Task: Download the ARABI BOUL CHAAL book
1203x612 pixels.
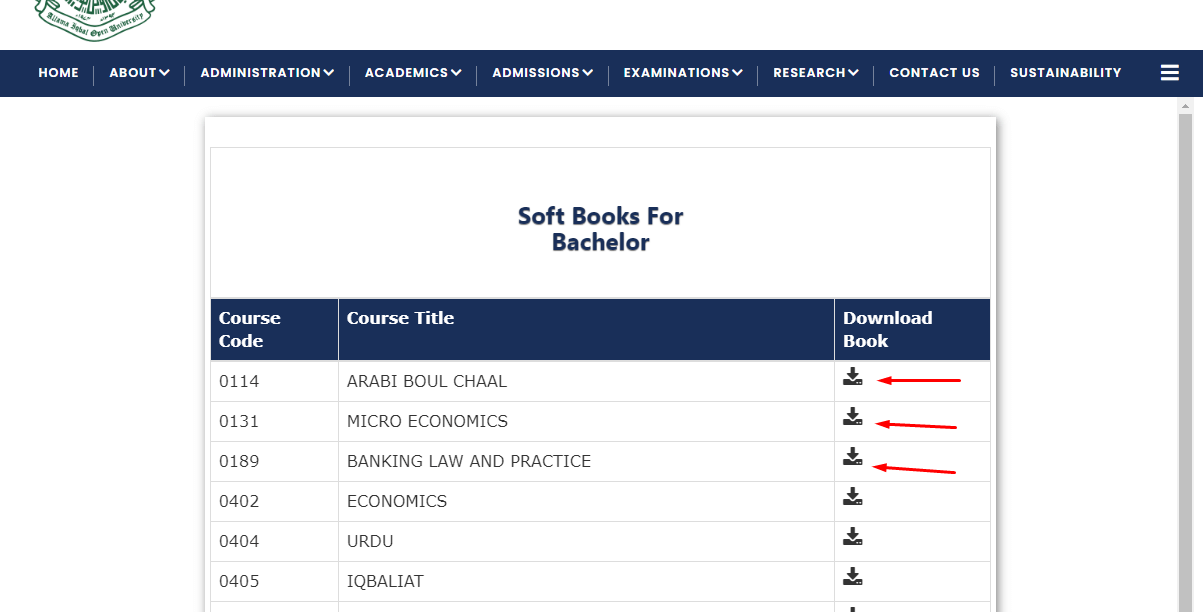Action: (x=852, y=377)
